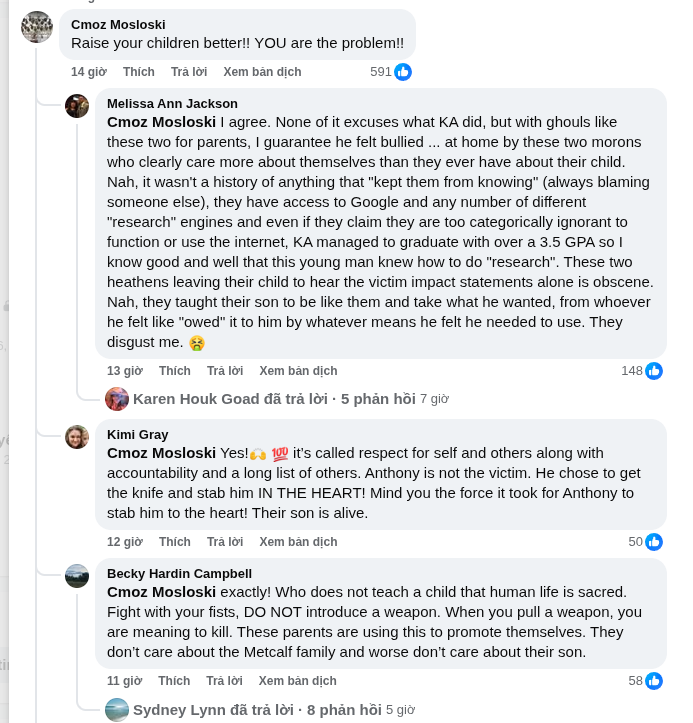Open Becky Hardin Campbell's avatar

pyautogui.click(x=77, y=576)
